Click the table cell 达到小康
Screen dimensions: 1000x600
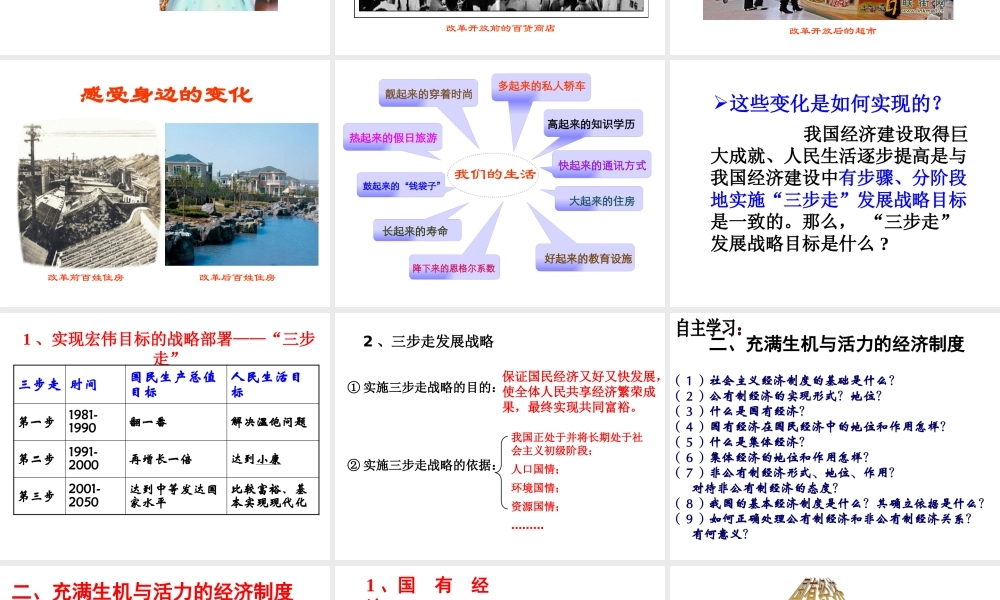coord(273,458)
